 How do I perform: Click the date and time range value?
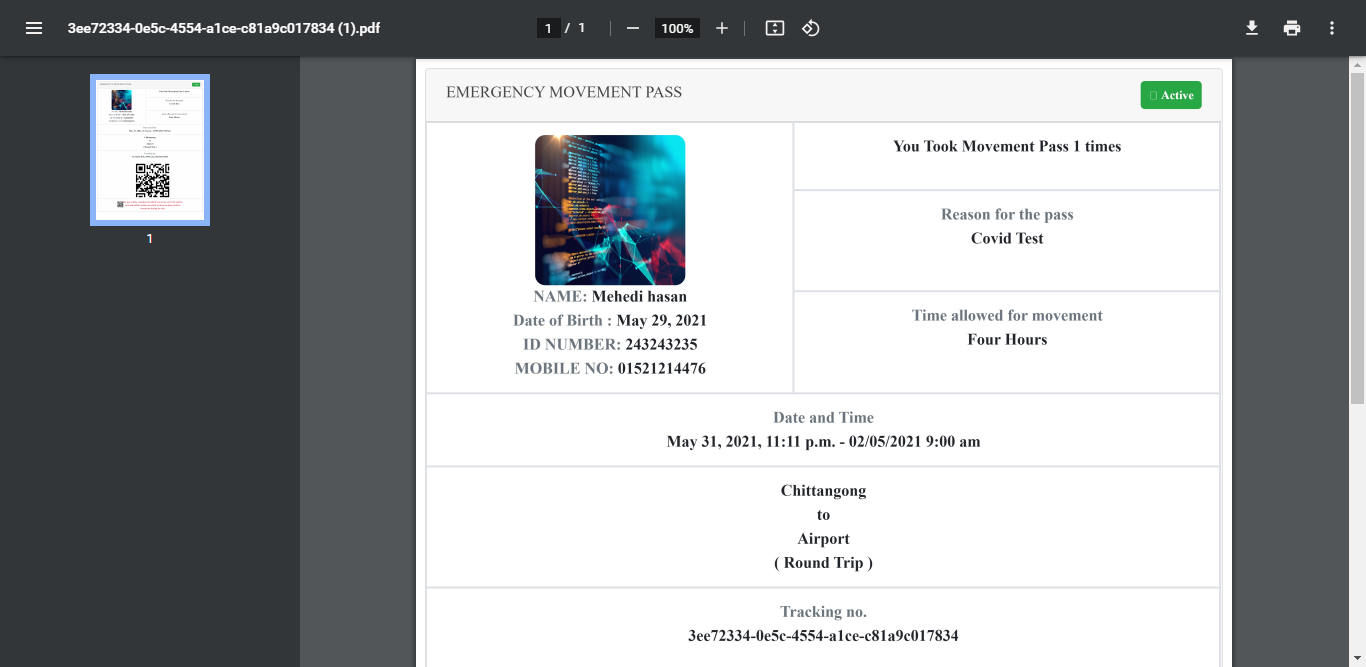(x=824, y=441)
